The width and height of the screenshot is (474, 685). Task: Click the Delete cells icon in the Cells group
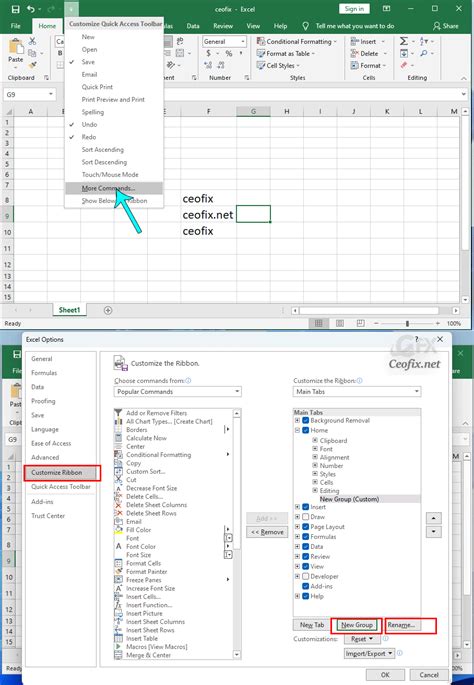click(354, 53)
